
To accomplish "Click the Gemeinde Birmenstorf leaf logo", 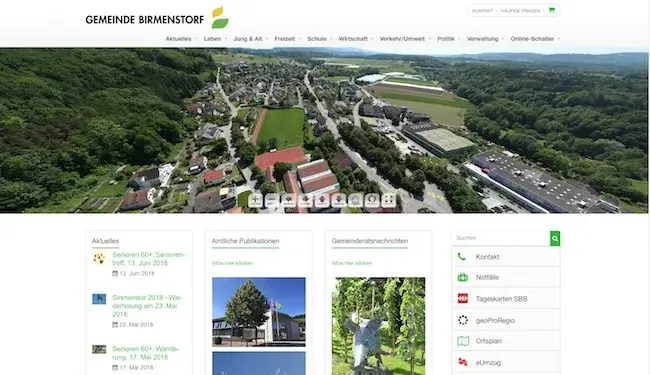I will click(220, 17).
